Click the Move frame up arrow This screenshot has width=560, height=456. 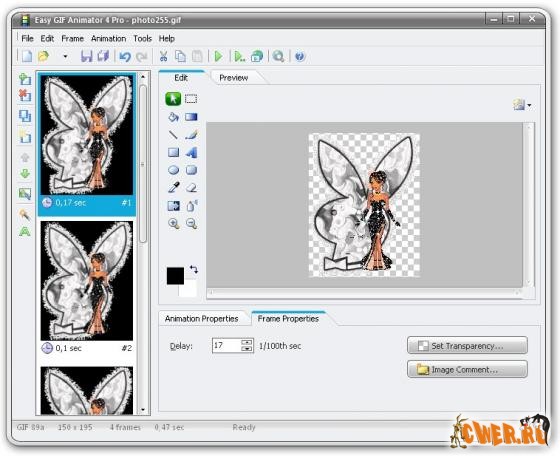[25, 157]
